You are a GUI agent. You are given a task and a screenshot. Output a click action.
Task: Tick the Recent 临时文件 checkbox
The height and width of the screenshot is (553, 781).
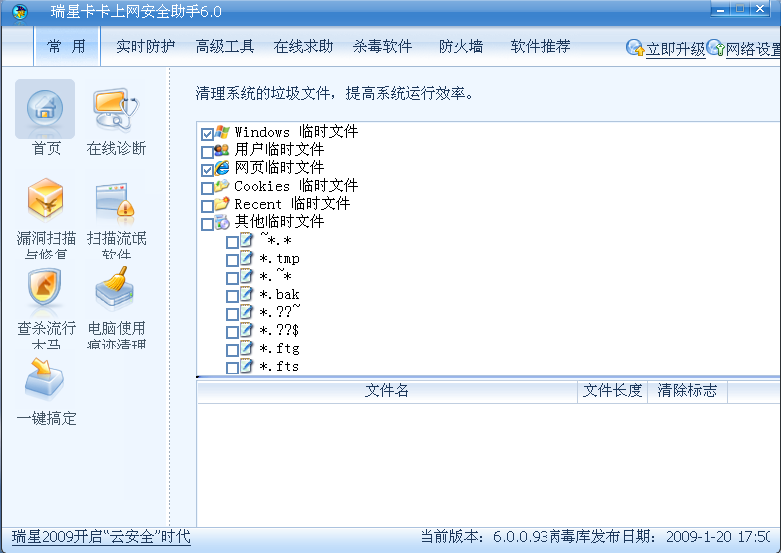[207, 206]
